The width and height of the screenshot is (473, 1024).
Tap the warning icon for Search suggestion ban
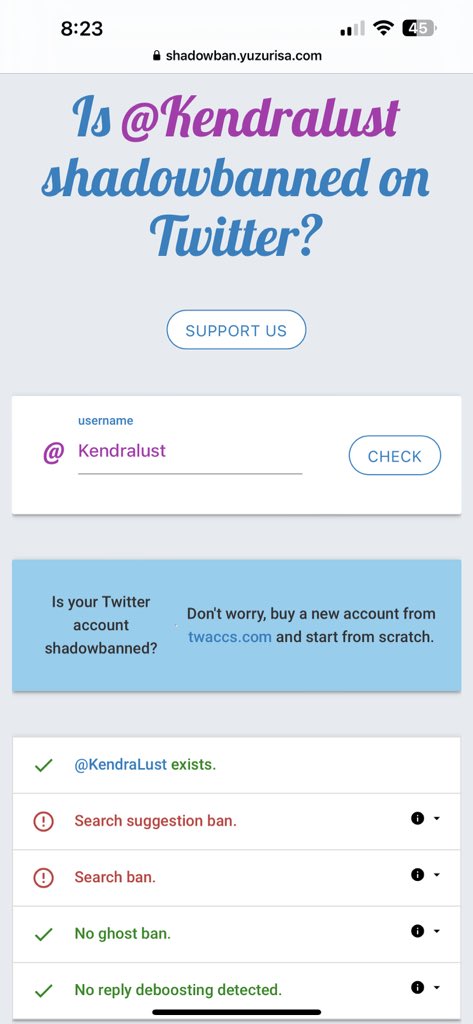[43, 821]
